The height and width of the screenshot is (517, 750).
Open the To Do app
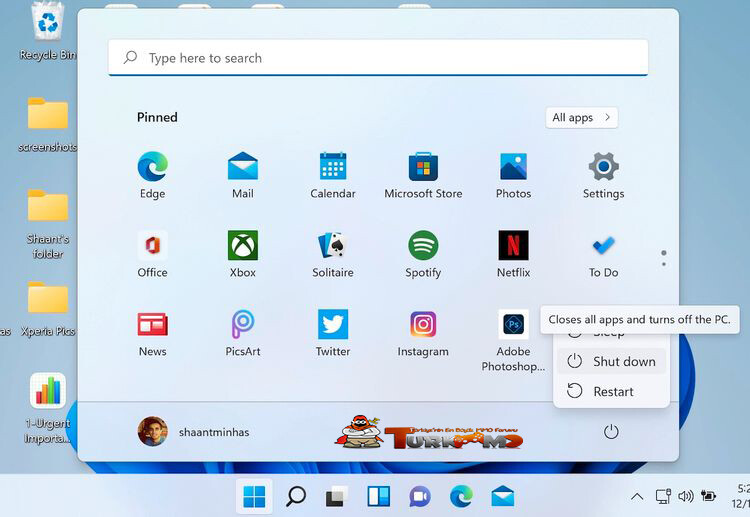pos(604,254)
